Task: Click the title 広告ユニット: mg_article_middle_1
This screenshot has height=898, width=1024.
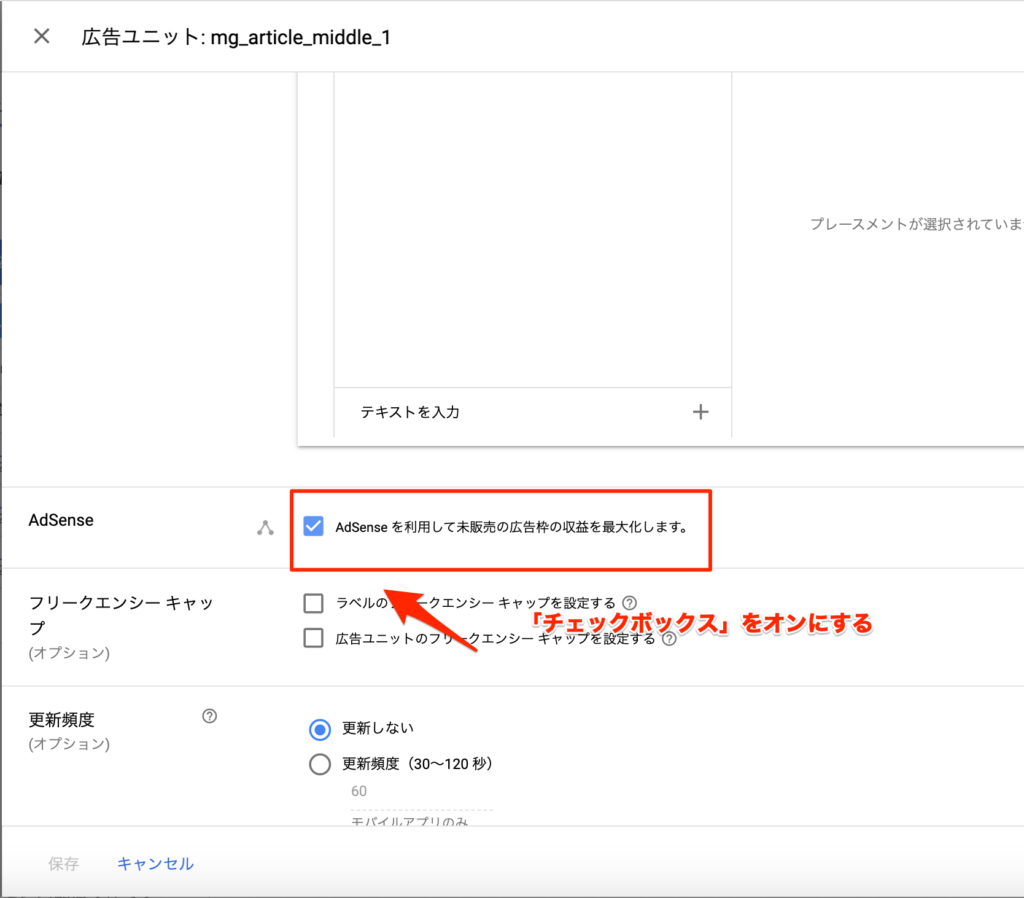Action: [x=236, y=37]
